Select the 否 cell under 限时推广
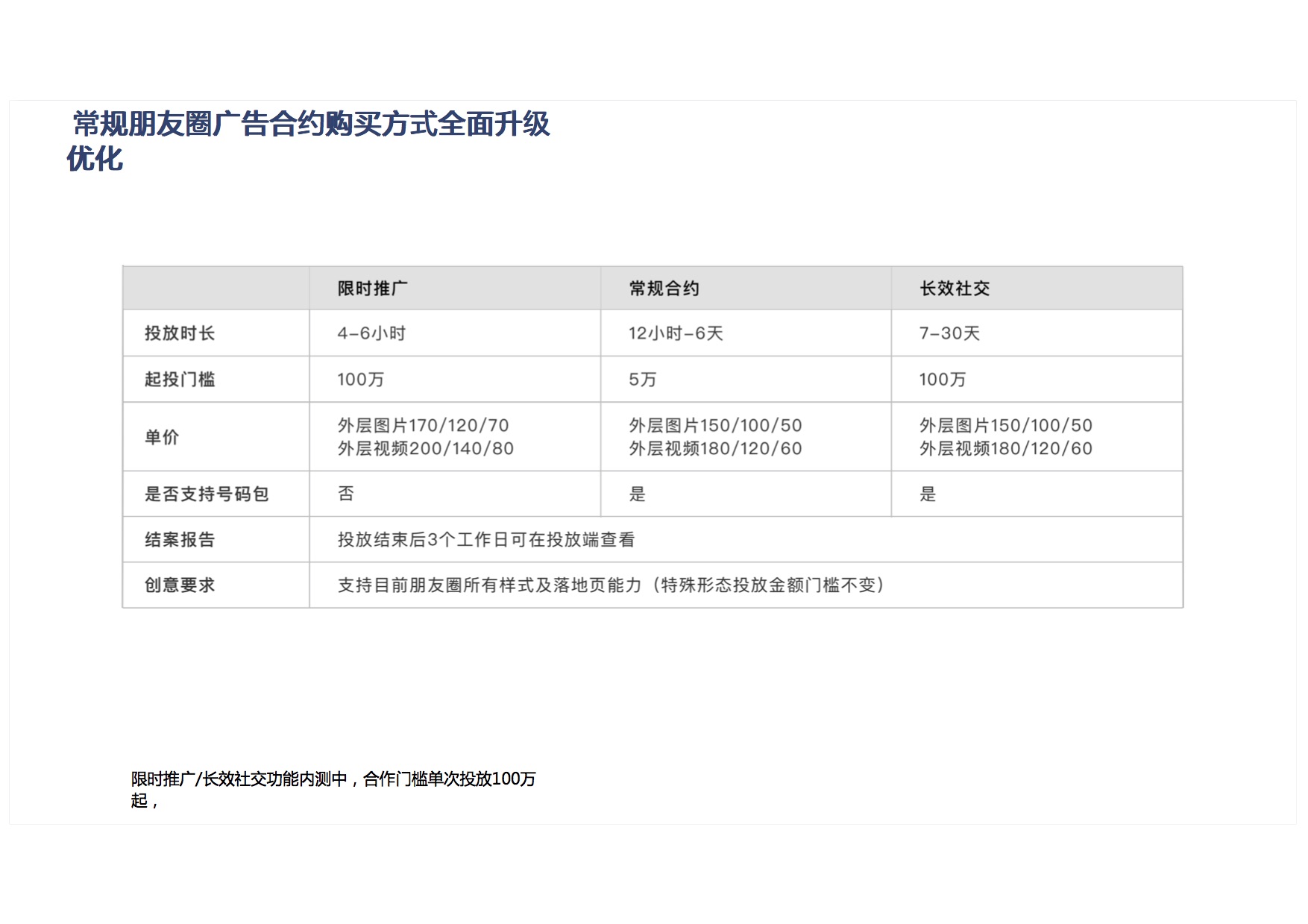Image resolution: width=1308 pixels, height=924 pixels. point(346,494)
